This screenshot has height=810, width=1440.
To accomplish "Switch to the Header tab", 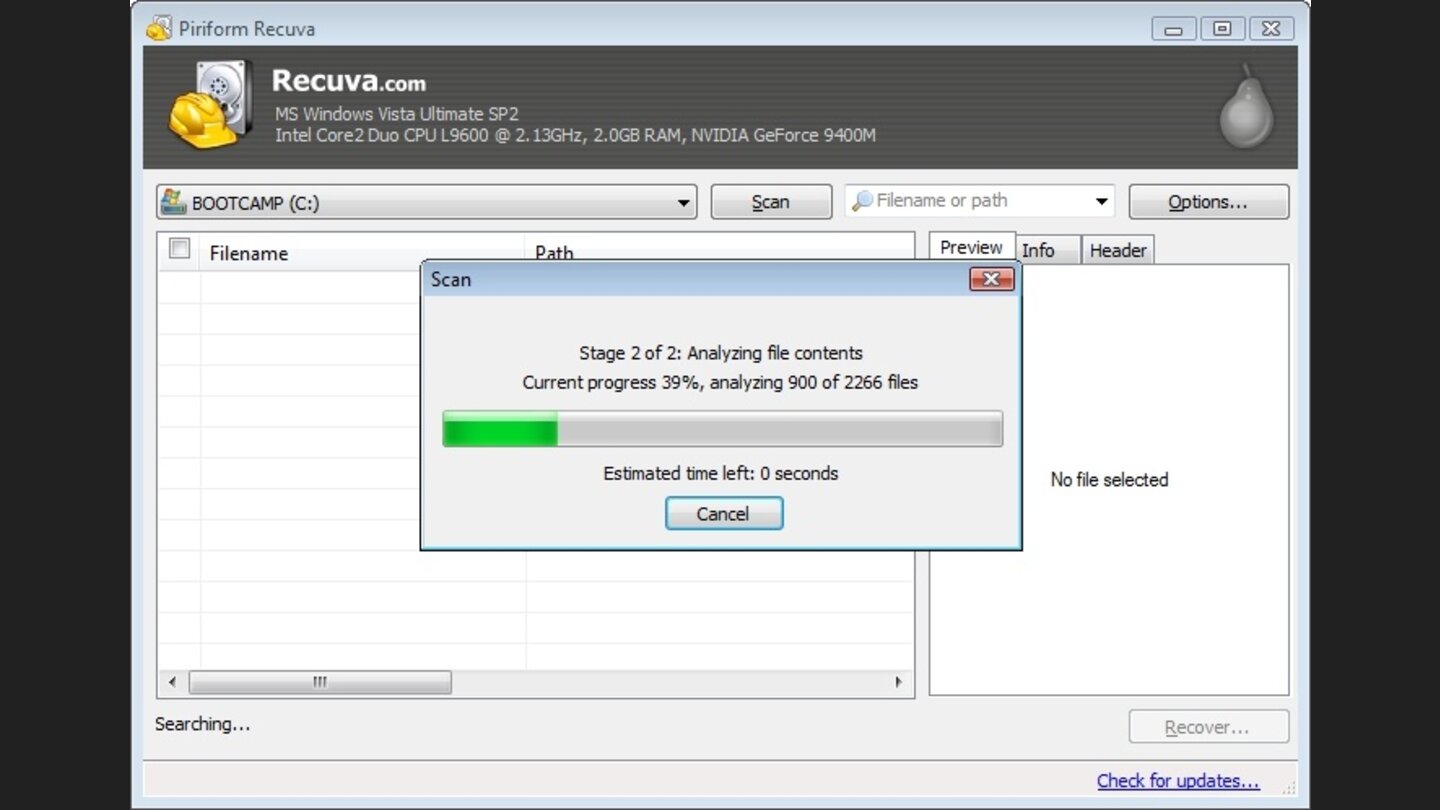I will coord(1118,250).
